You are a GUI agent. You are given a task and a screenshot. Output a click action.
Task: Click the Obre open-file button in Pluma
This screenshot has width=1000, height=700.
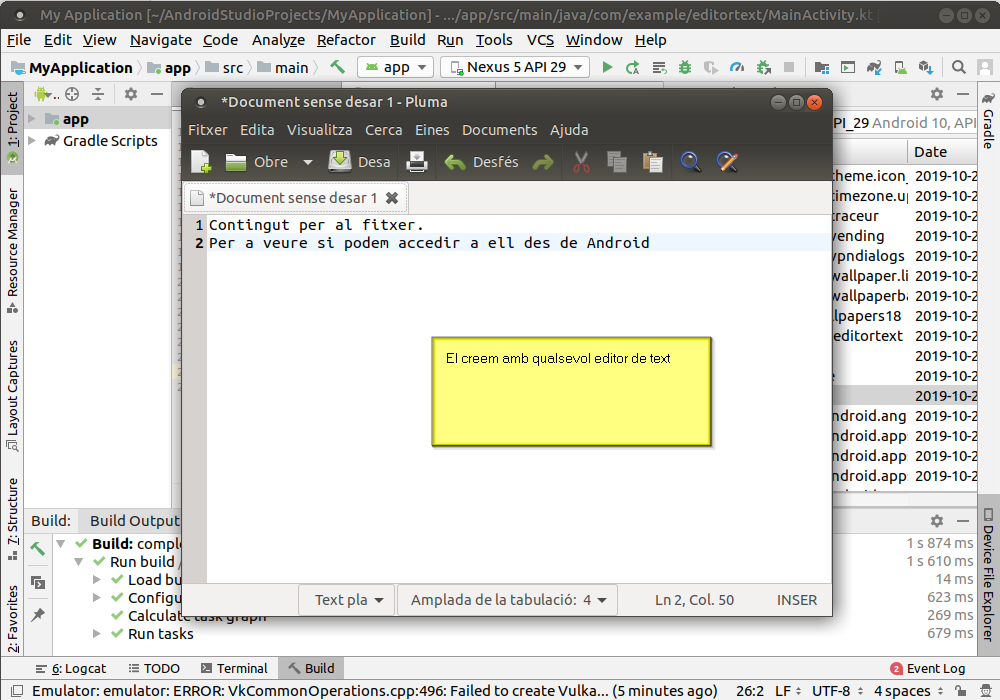point(256,162)
